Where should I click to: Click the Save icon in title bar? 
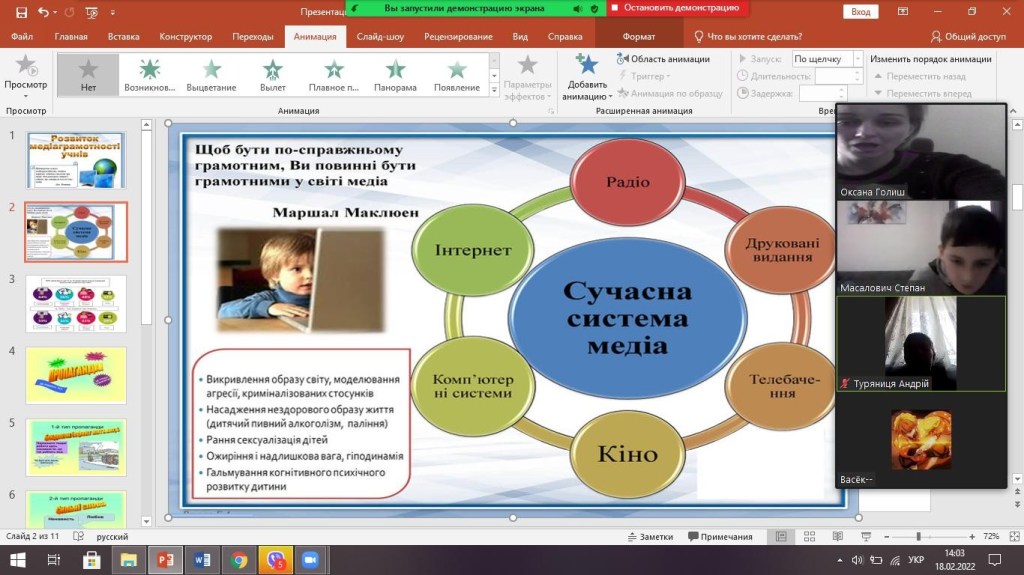click(x=21, y=12)
